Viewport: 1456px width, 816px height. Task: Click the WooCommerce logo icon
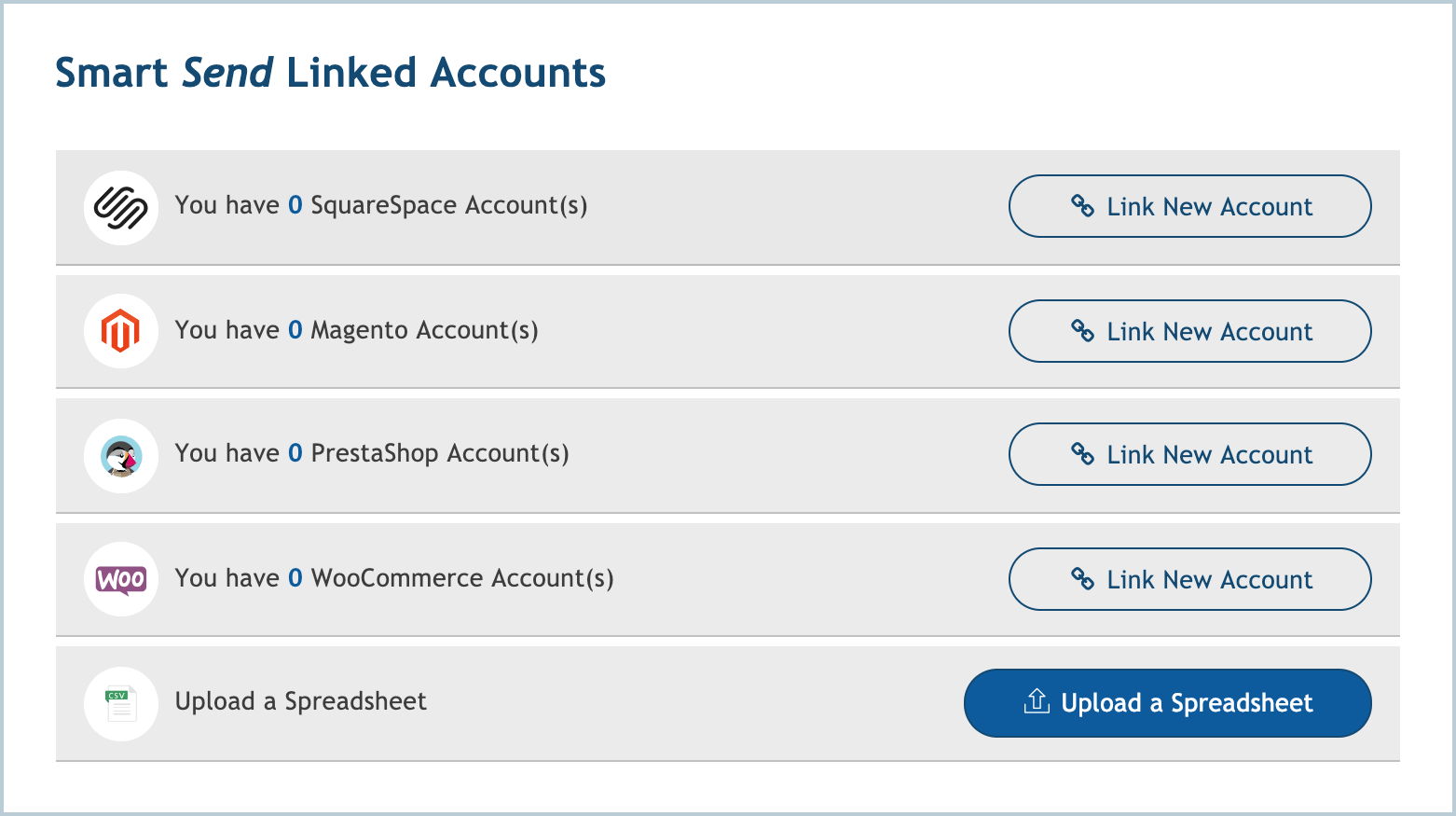click(121, 579)
